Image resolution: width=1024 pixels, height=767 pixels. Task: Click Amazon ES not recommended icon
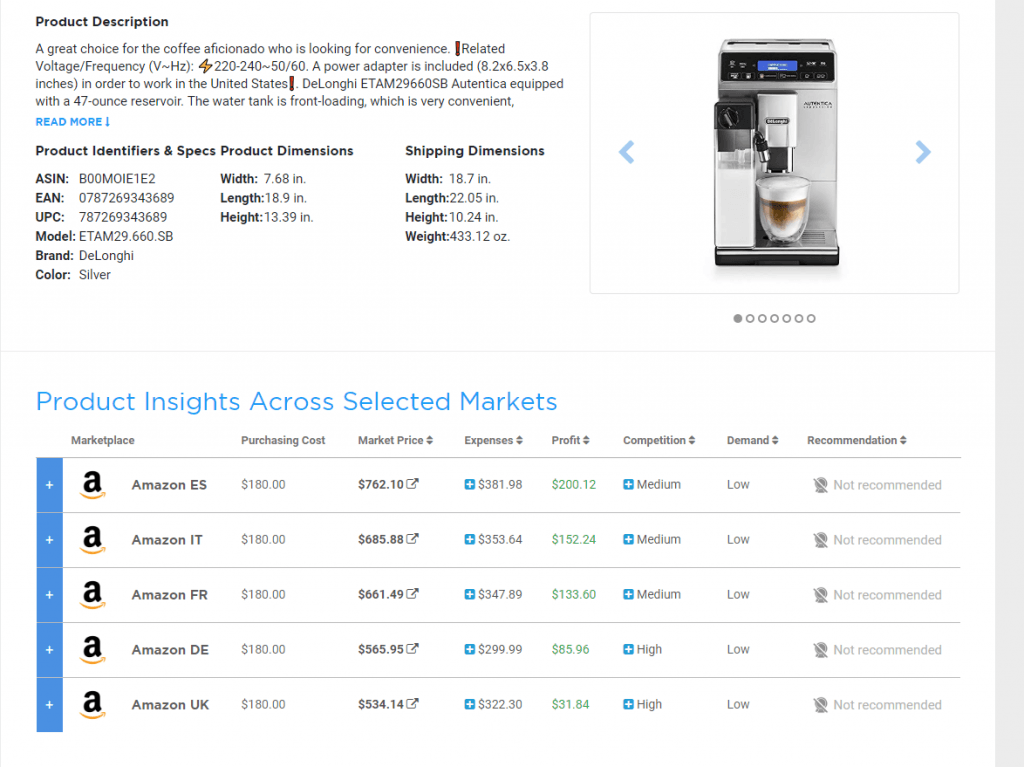click(x=820, y=485)
